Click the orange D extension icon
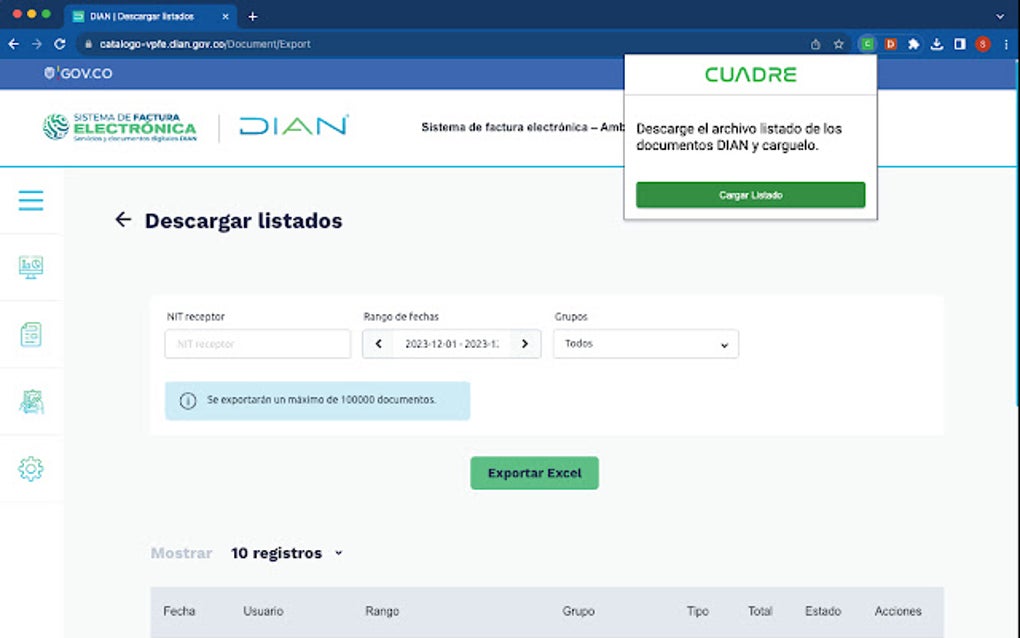 tap(890, 44)
